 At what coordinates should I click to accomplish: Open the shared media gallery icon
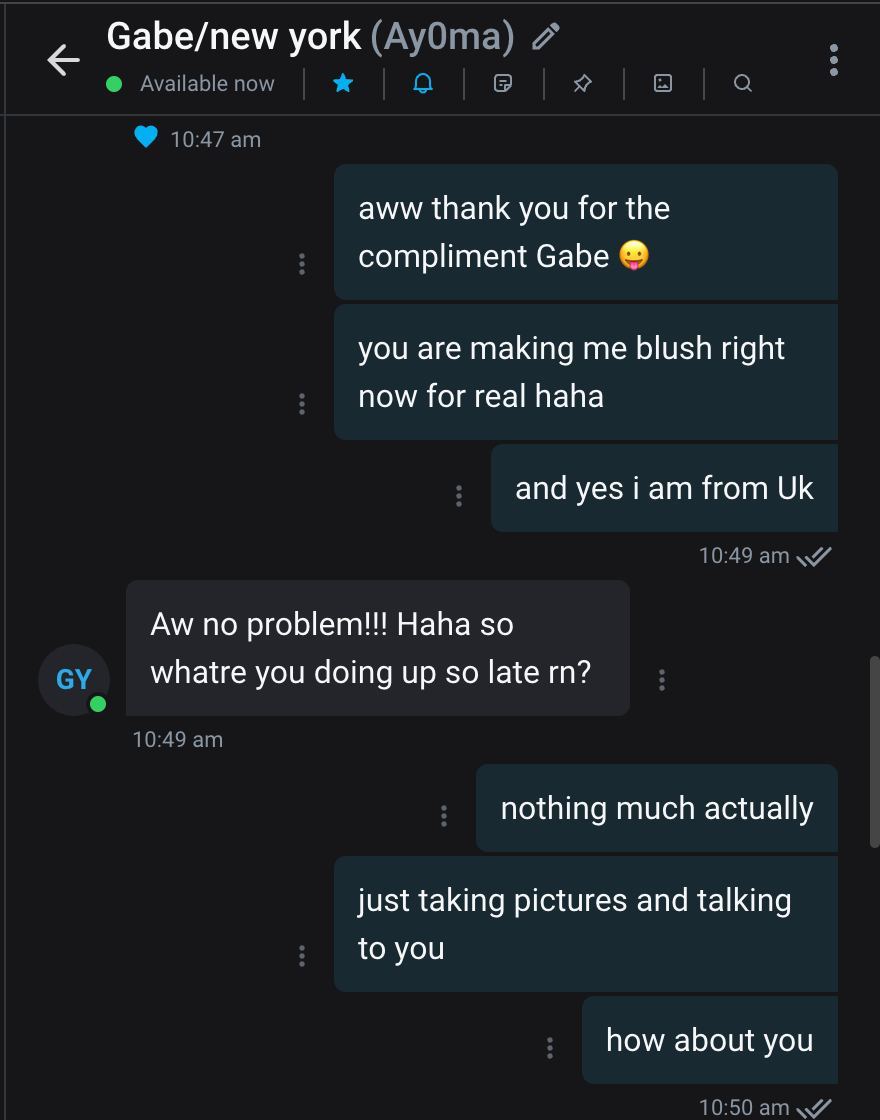pos(663,84)
